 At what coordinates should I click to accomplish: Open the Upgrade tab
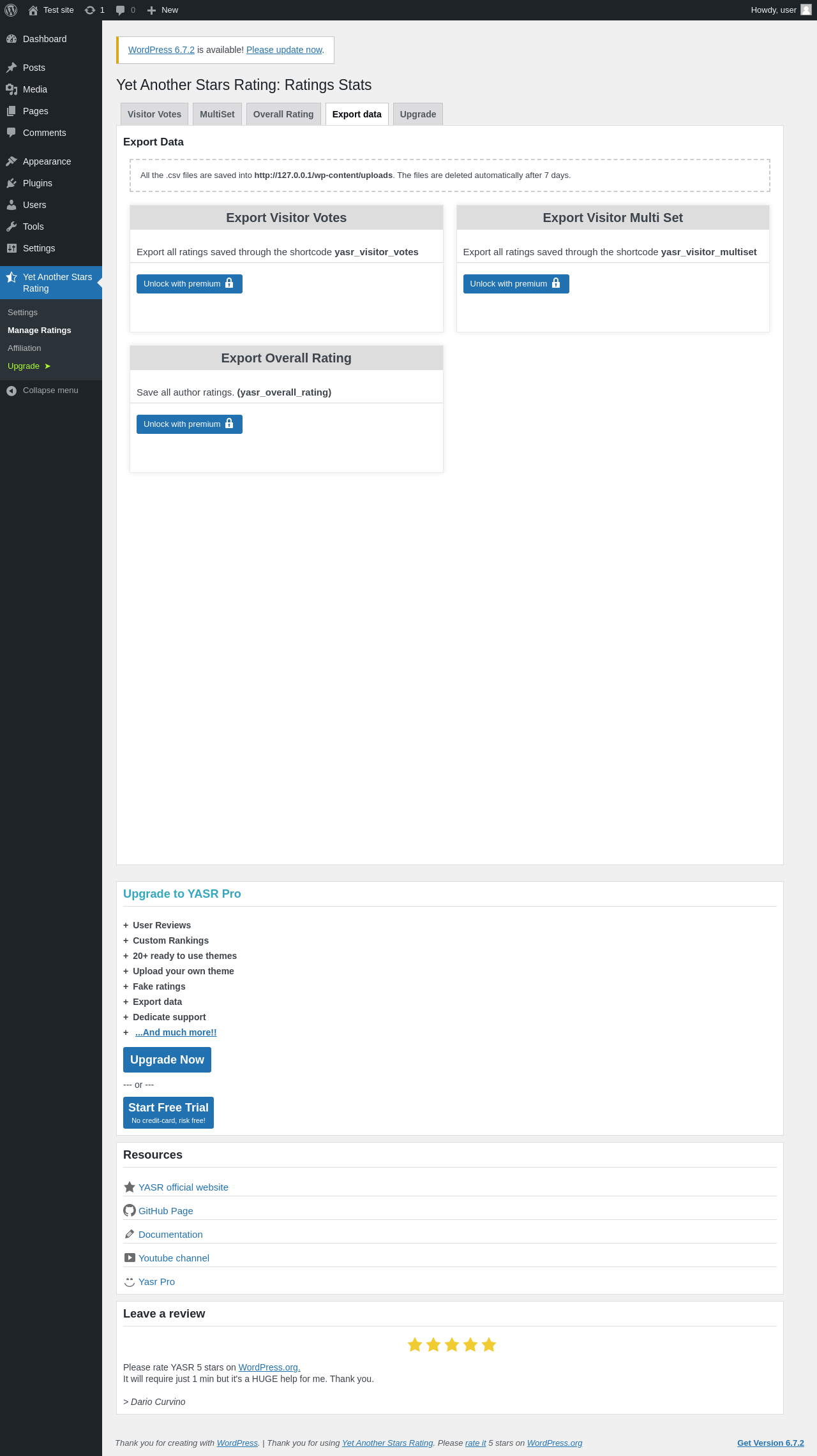418,114
